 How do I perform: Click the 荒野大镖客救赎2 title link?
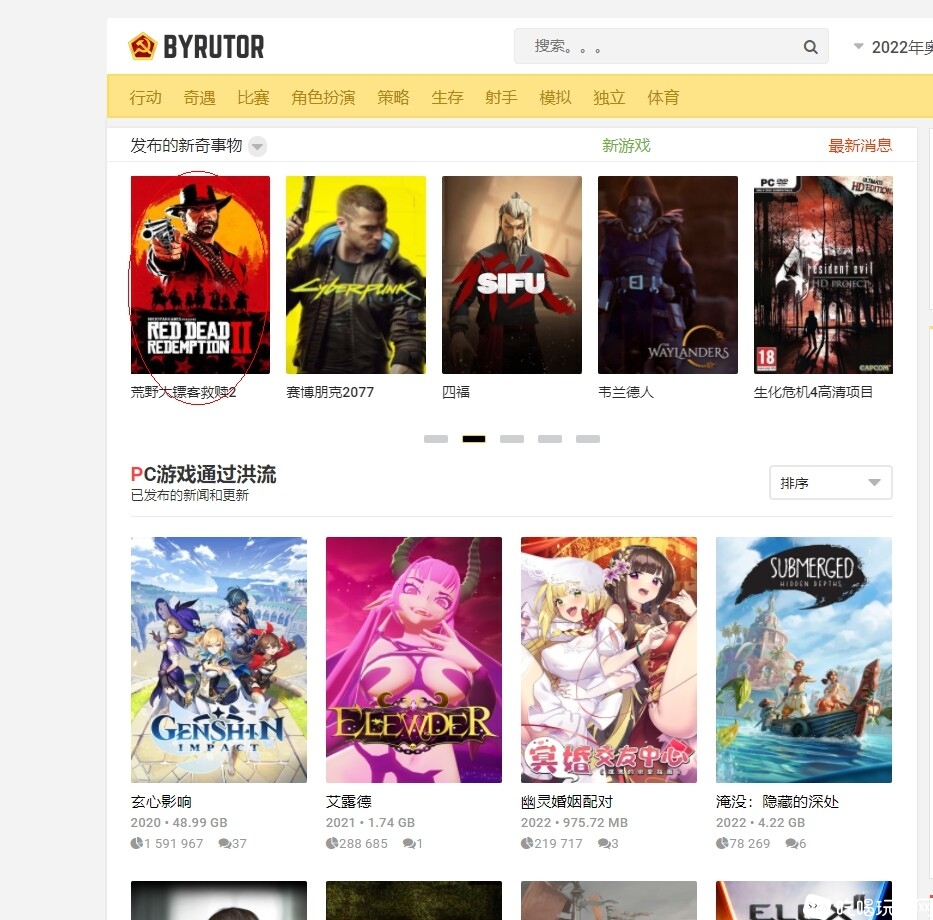tap(183, 392)
